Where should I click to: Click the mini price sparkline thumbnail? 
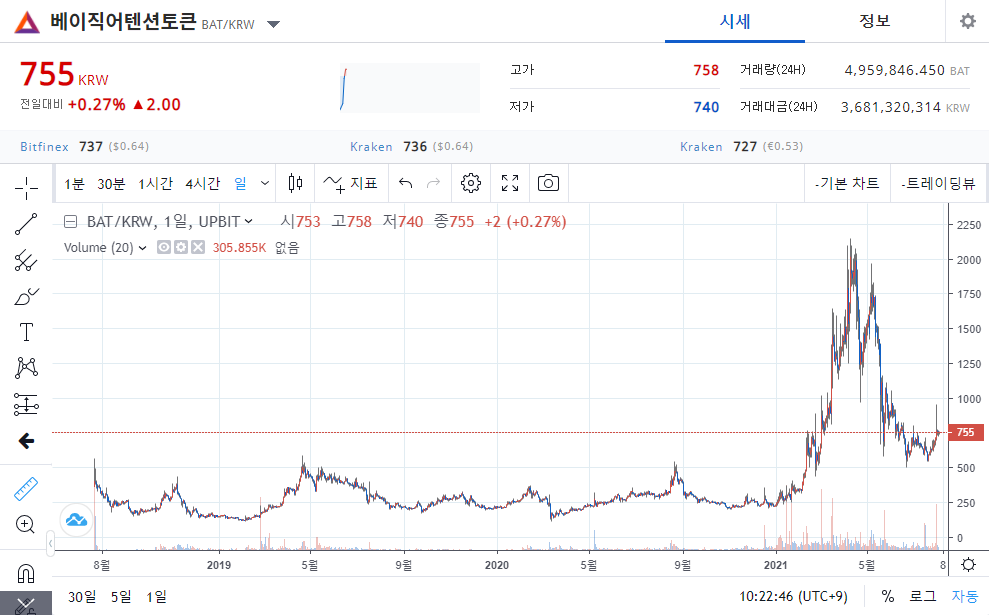409,88
